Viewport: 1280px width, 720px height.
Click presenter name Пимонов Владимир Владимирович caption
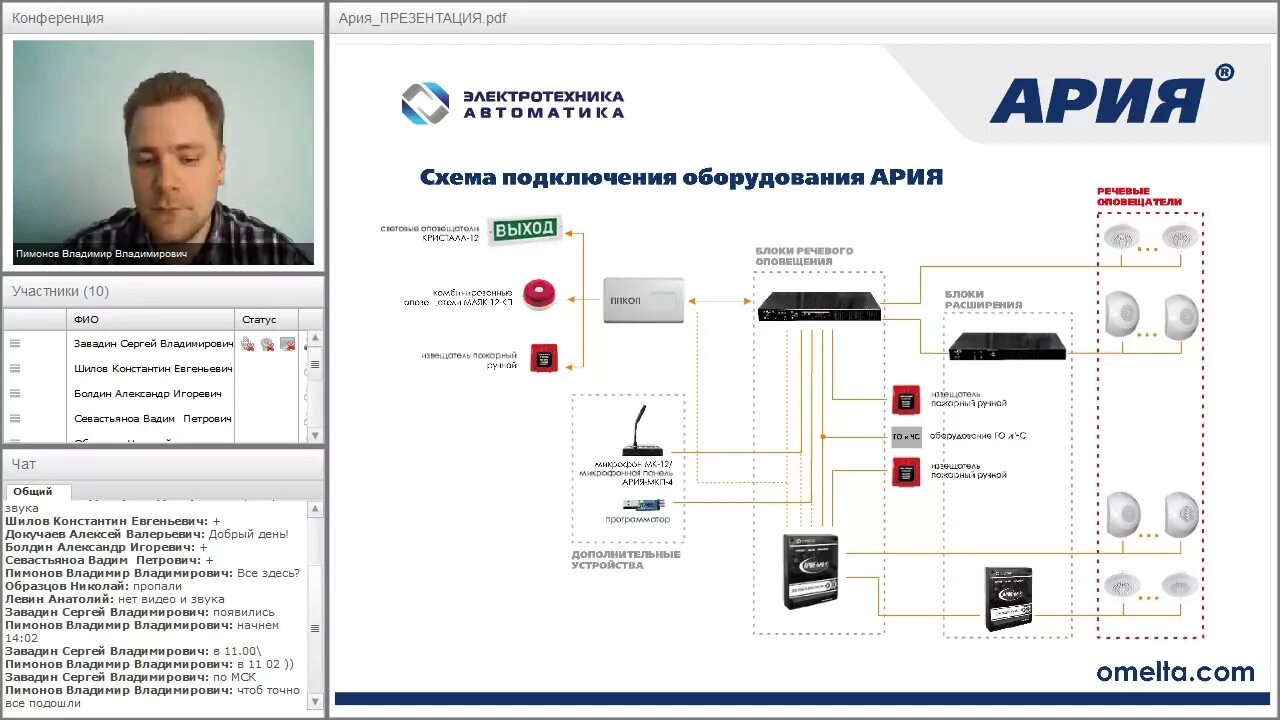(101, 254)
